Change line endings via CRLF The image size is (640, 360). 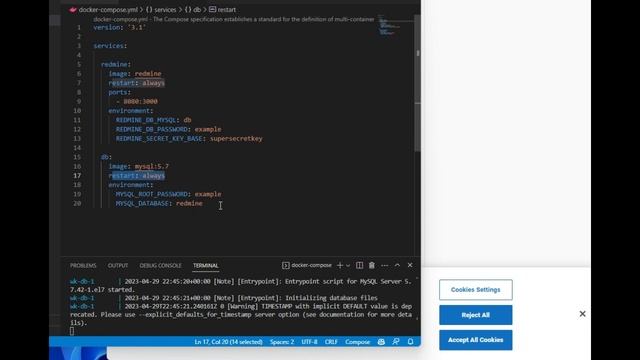tap(331, 342)
